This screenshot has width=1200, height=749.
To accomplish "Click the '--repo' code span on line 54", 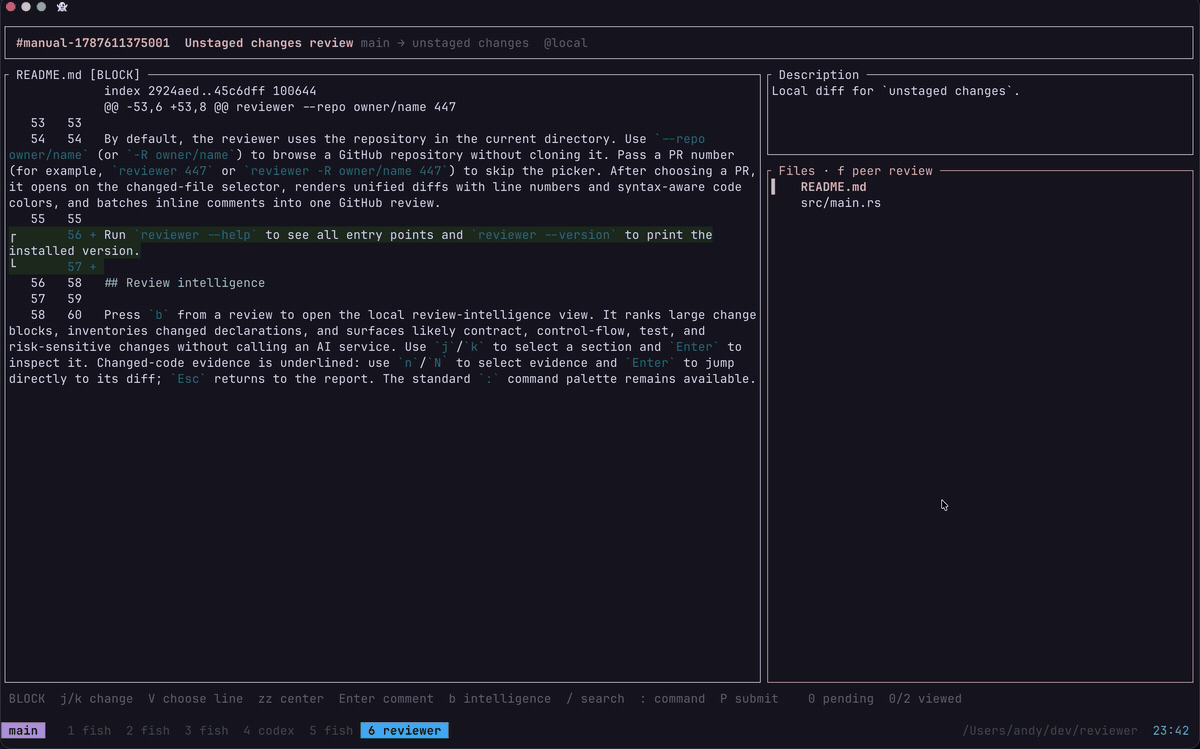I will tap(684, 139).
